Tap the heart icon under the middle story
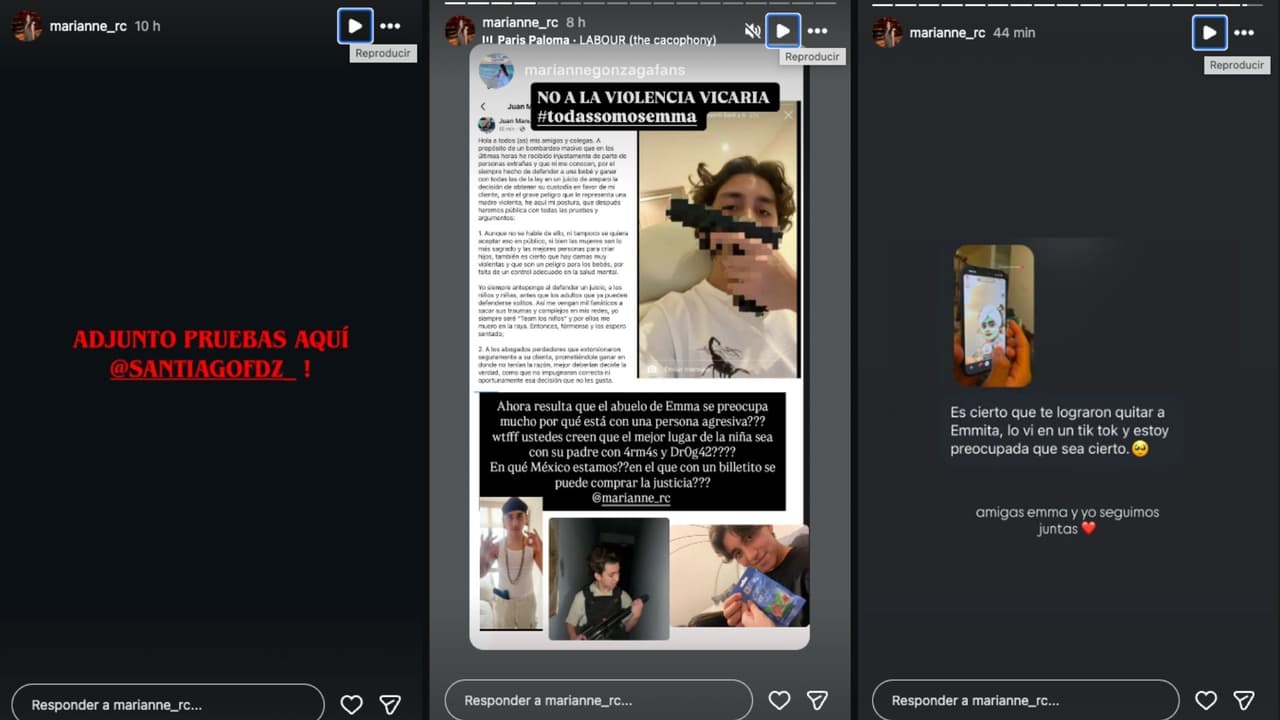 [779, 700]
